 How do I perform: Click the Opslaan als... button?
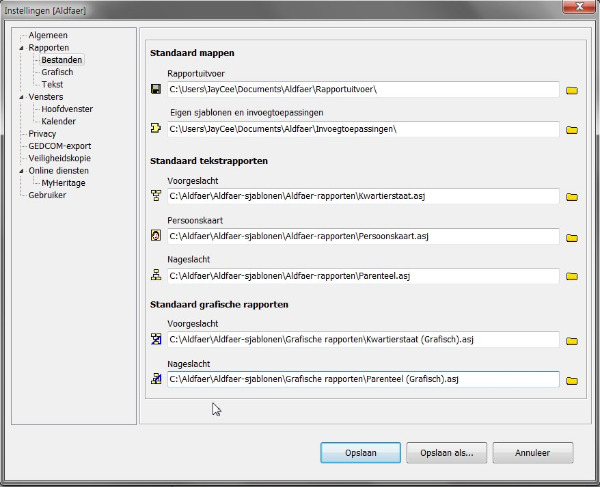(x=446, y=452)
